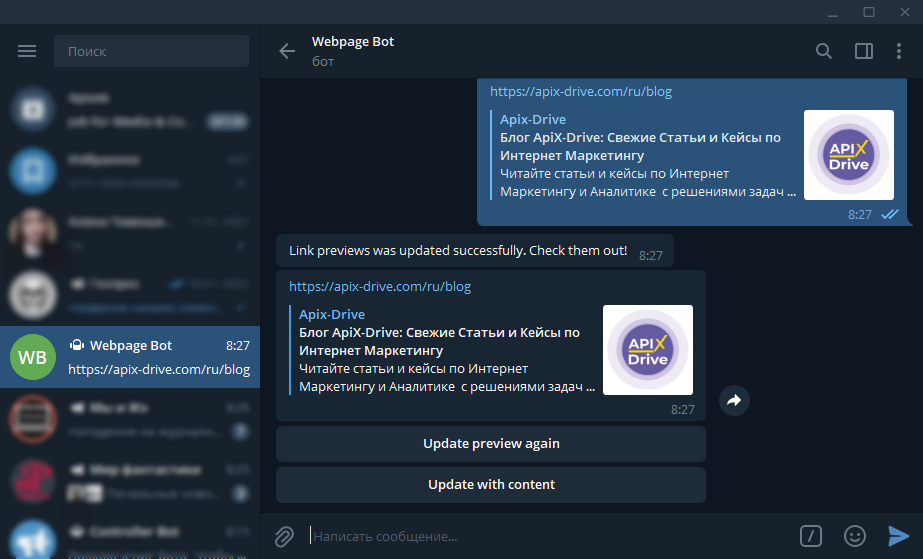The height and width of the screenshot is (559, 923).
Task: Open Apix-Drive logo thumbnail in bot reply
Action: pyautogui.click(x=648, y=350)
